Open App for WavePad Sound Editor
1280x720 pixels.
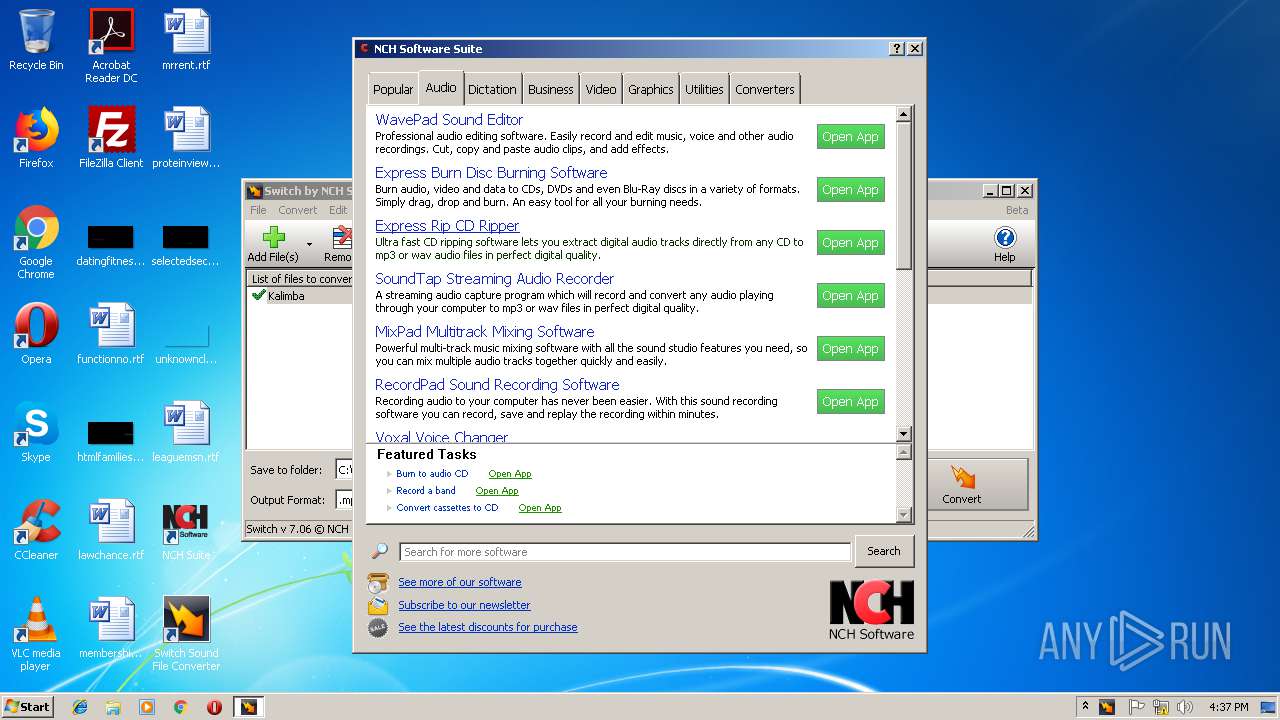(851, 137)
